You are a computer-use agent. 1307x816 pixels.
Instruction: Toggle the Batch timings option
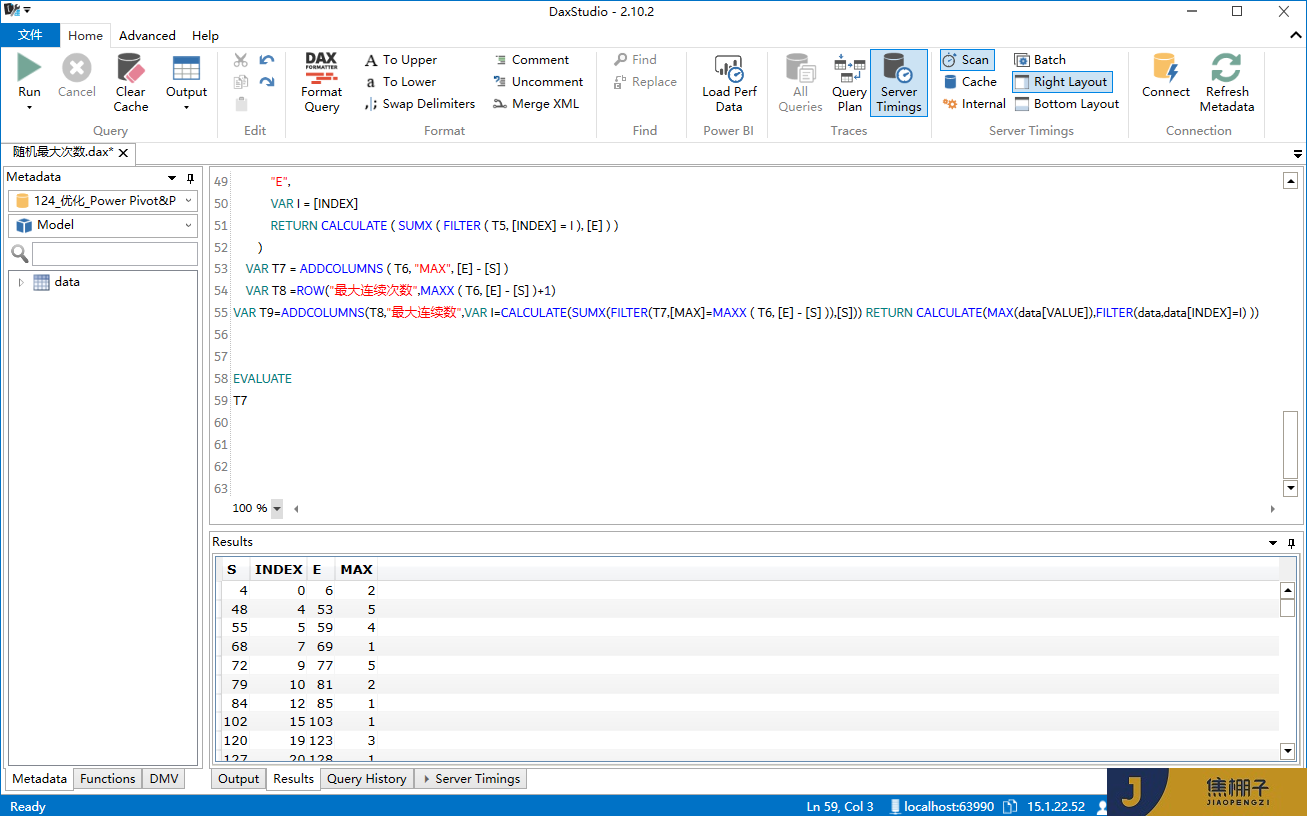tap(1040, 60)
